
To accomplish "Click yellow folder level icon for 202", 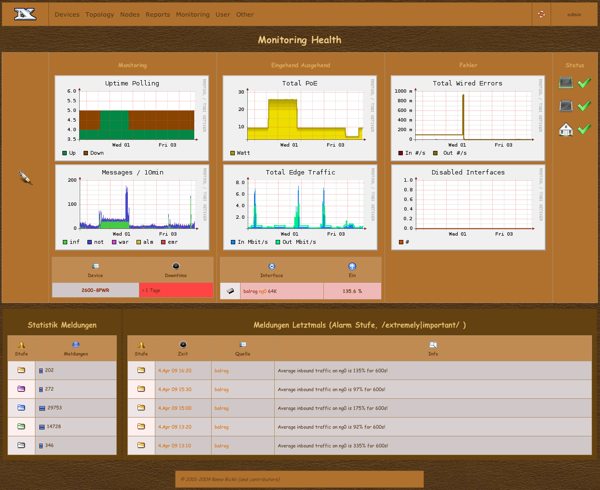I will [x=21, y=370].
